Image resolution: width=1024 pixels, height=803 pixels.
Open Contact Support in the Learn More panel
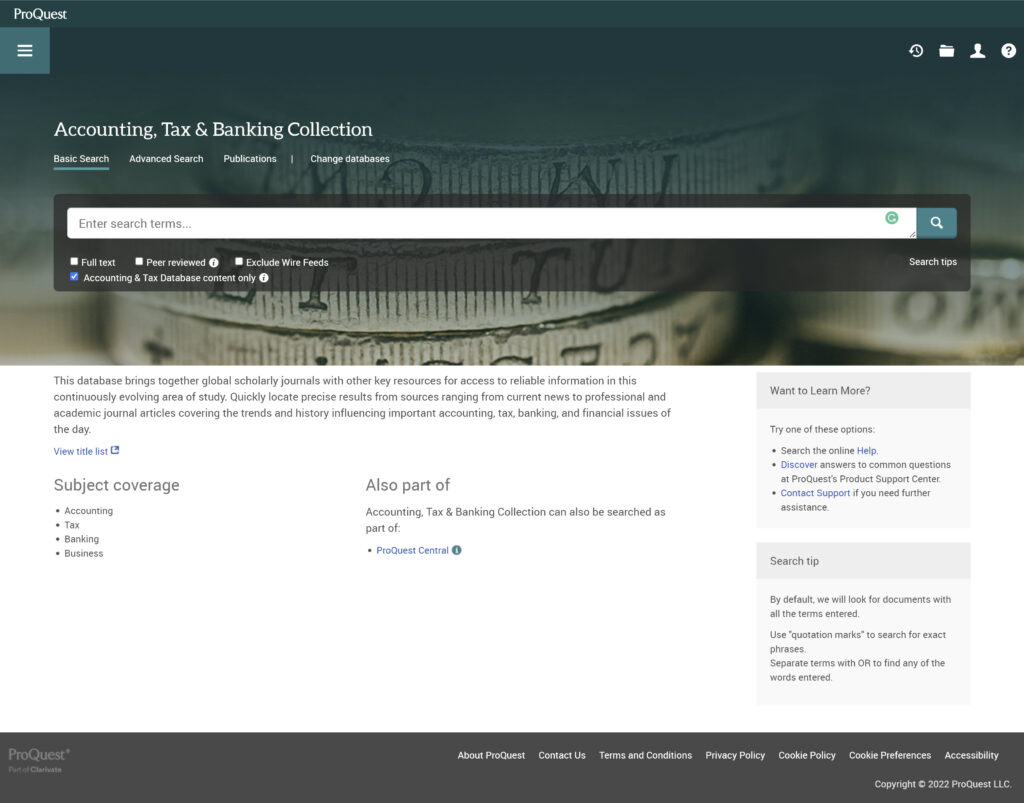[814, 493]
